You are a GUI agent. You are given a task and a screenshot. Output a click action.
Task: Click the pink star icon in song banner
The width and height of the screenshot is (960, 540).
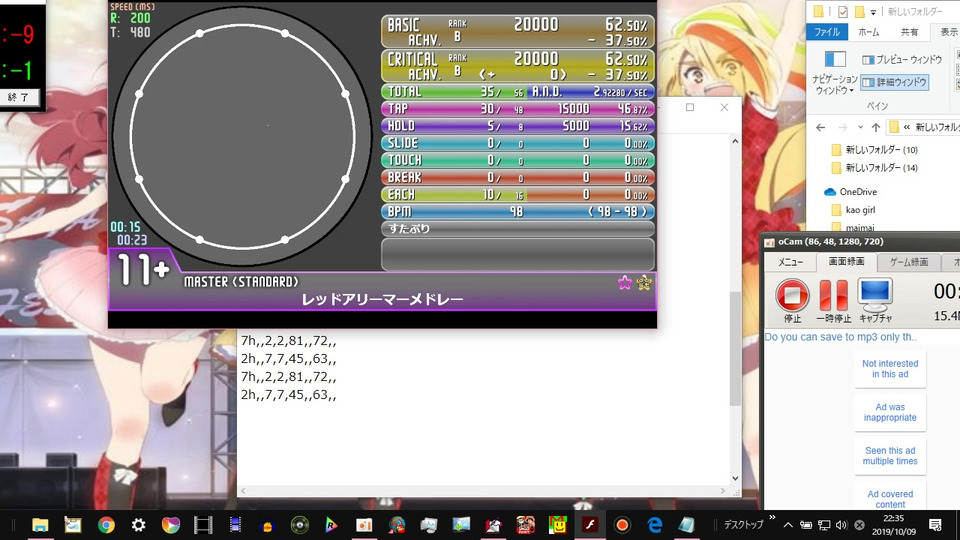coord(624,282)
